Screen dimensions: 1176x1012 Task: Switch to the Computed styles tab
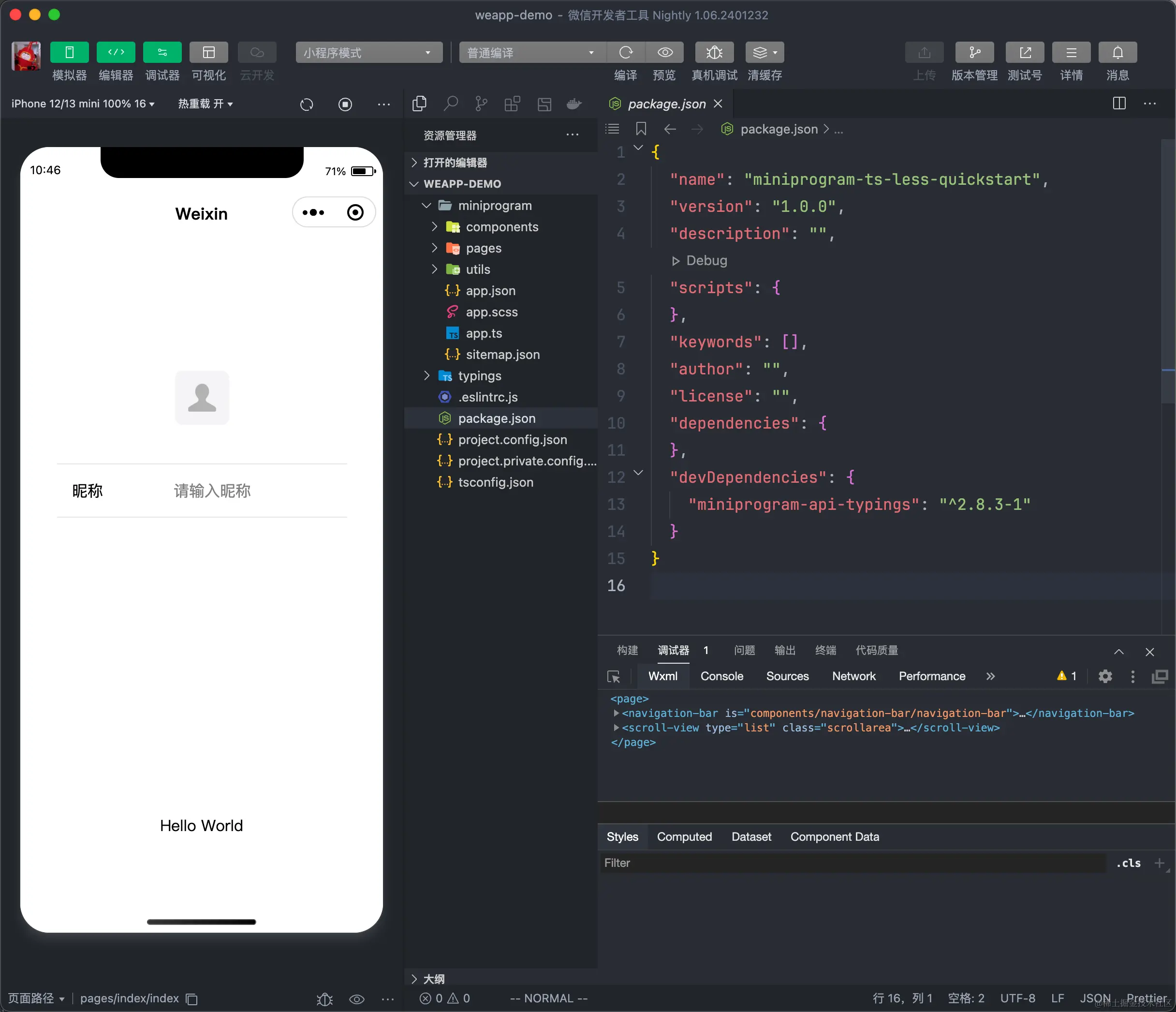pos(684,837)
